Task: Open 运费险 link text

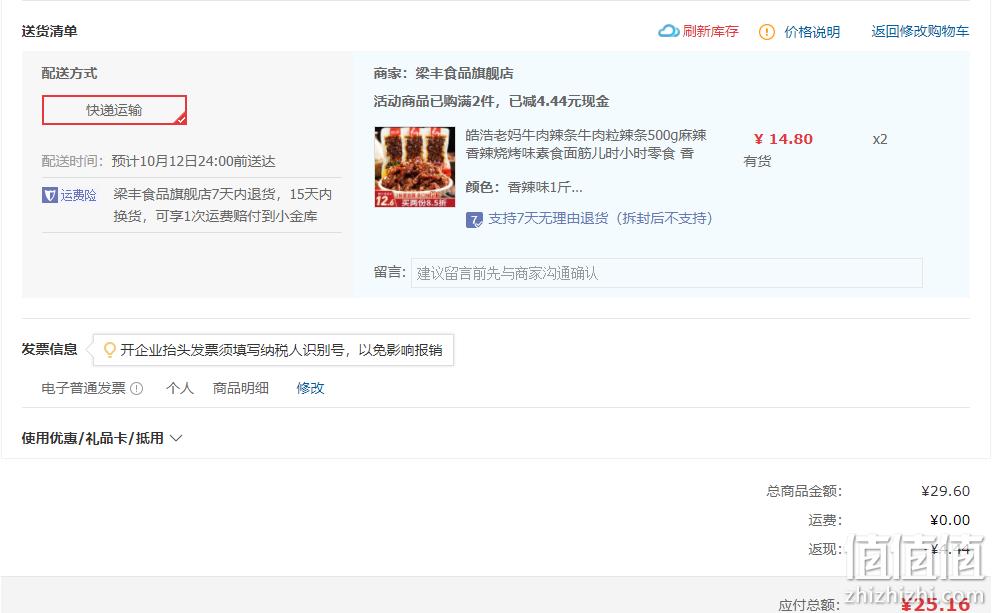Action: (79, 195)
